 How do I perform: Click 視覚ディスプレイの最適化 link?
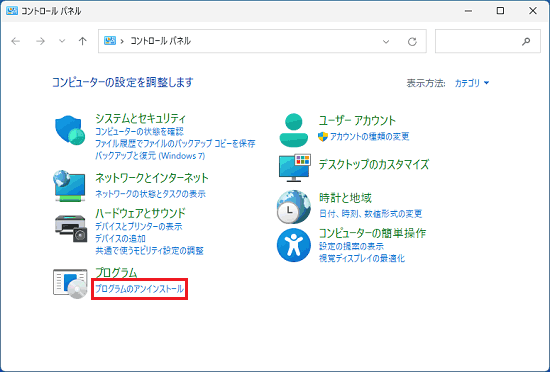(x=362, y=259)
